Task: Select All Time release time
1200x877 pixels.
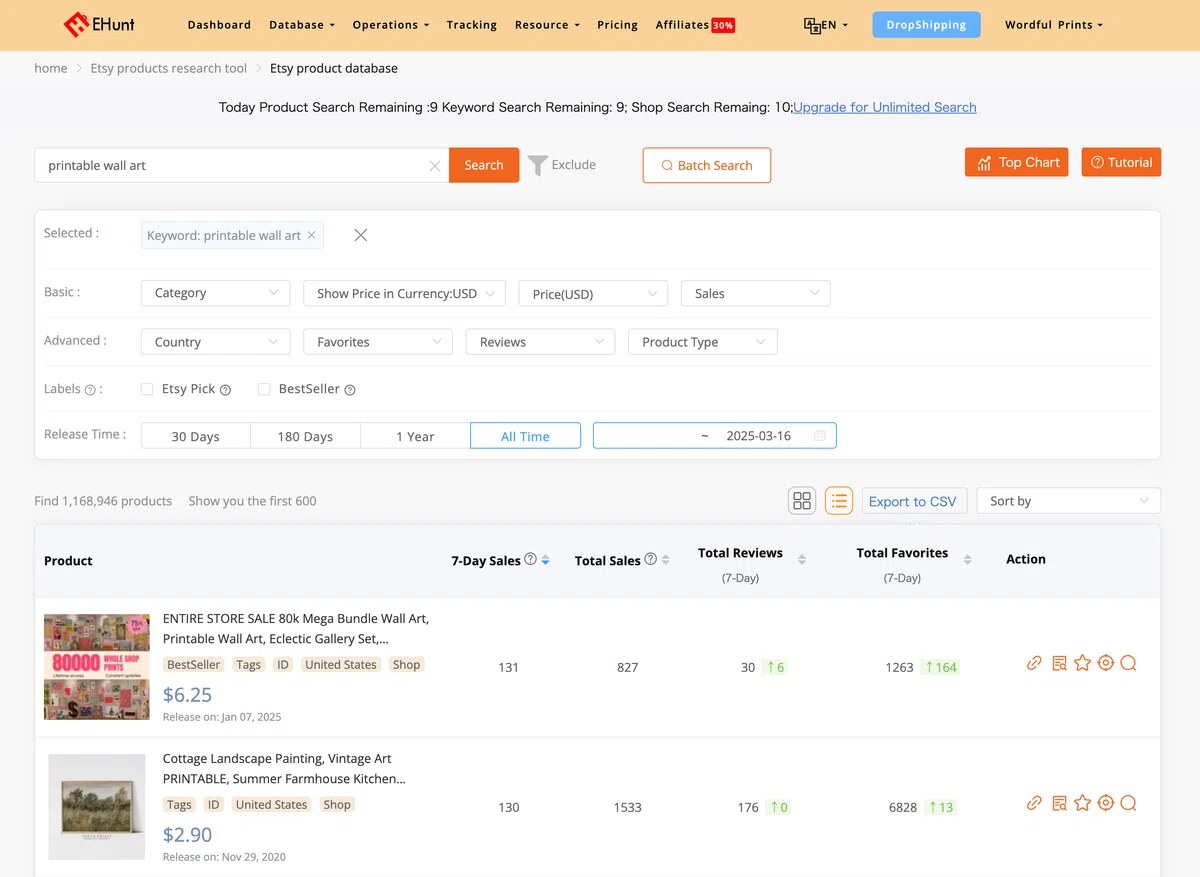Action: click(525, 436)
